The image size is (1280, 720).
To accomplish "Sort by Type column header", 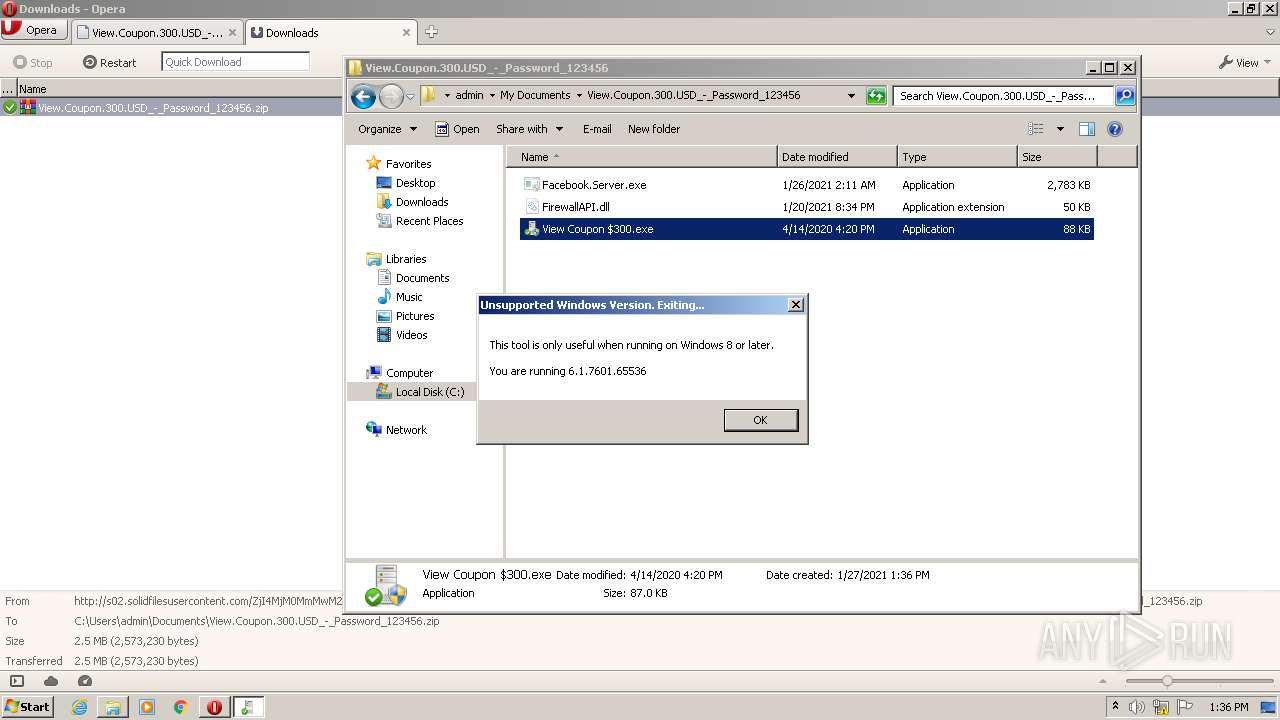I will click(x=957, y=157).
